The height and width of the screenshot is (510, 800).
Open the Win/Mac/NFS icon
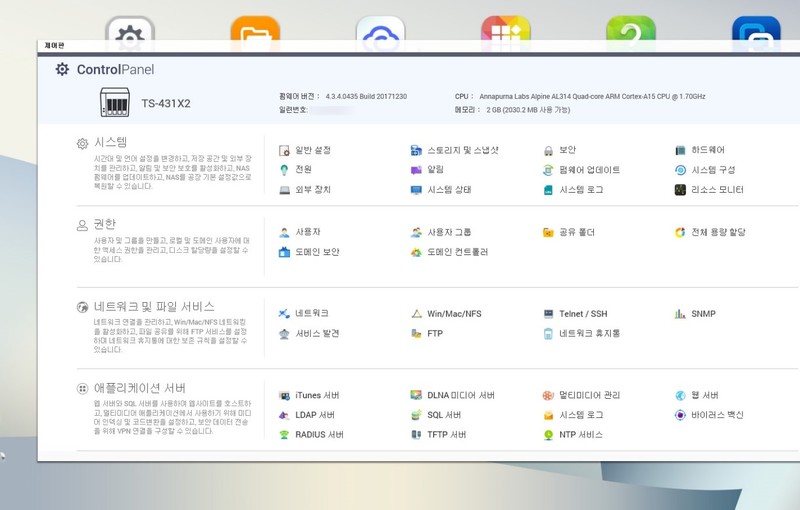[416, 314]
